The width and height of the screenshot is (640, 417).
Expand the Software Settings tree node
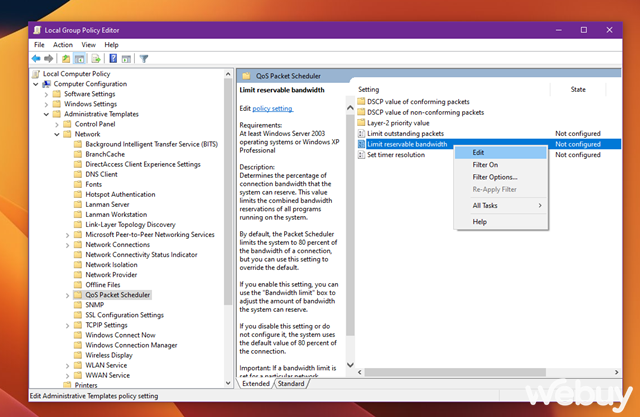45,94
